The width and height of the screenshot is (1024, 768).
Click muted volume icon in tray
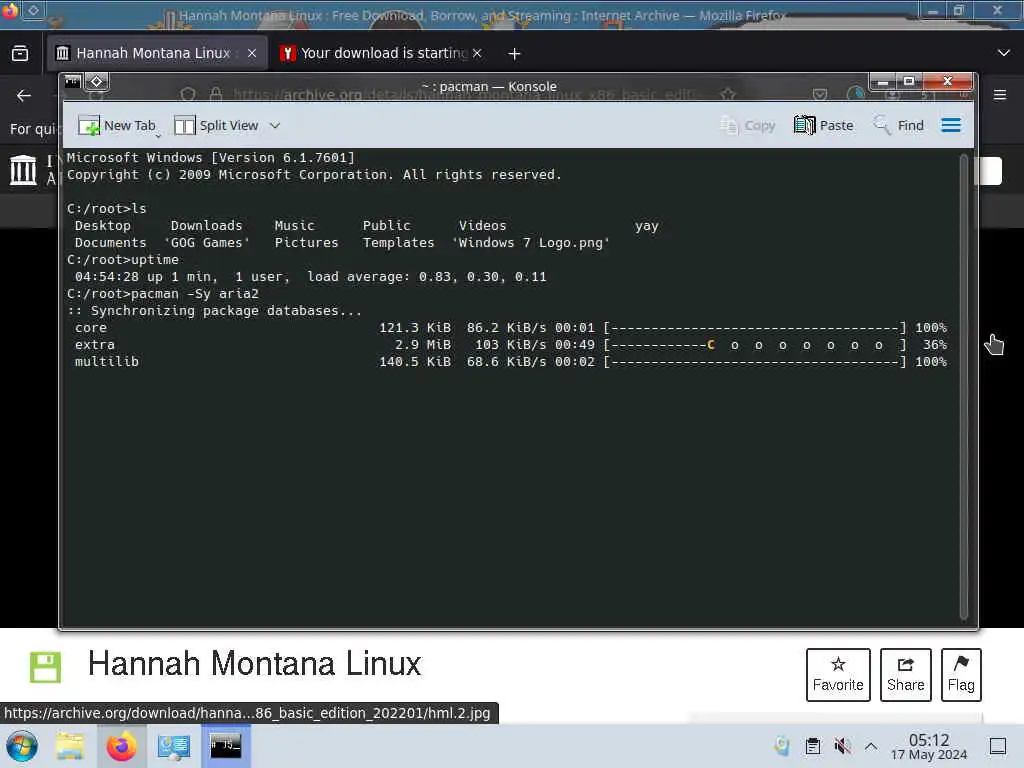(842, 746)
